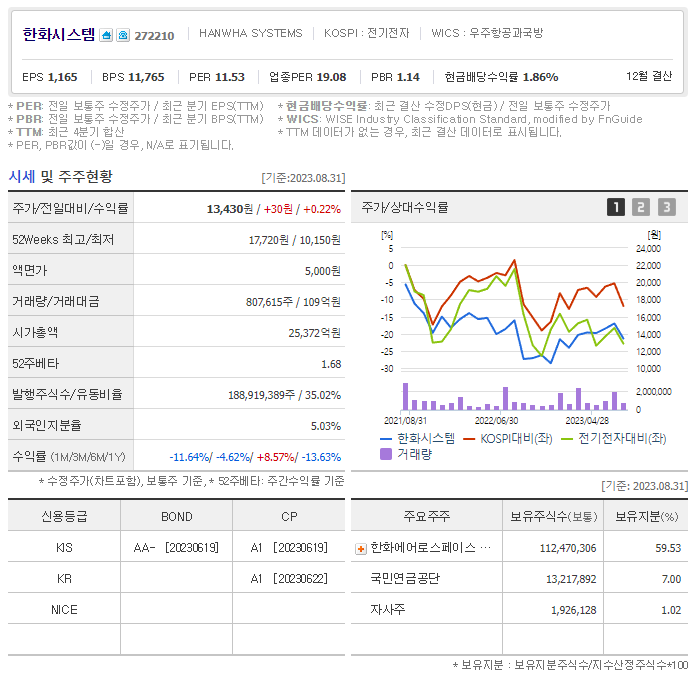699x678 pixels.
Task: Click the 신용등급 column header
Action: [64, 517]
